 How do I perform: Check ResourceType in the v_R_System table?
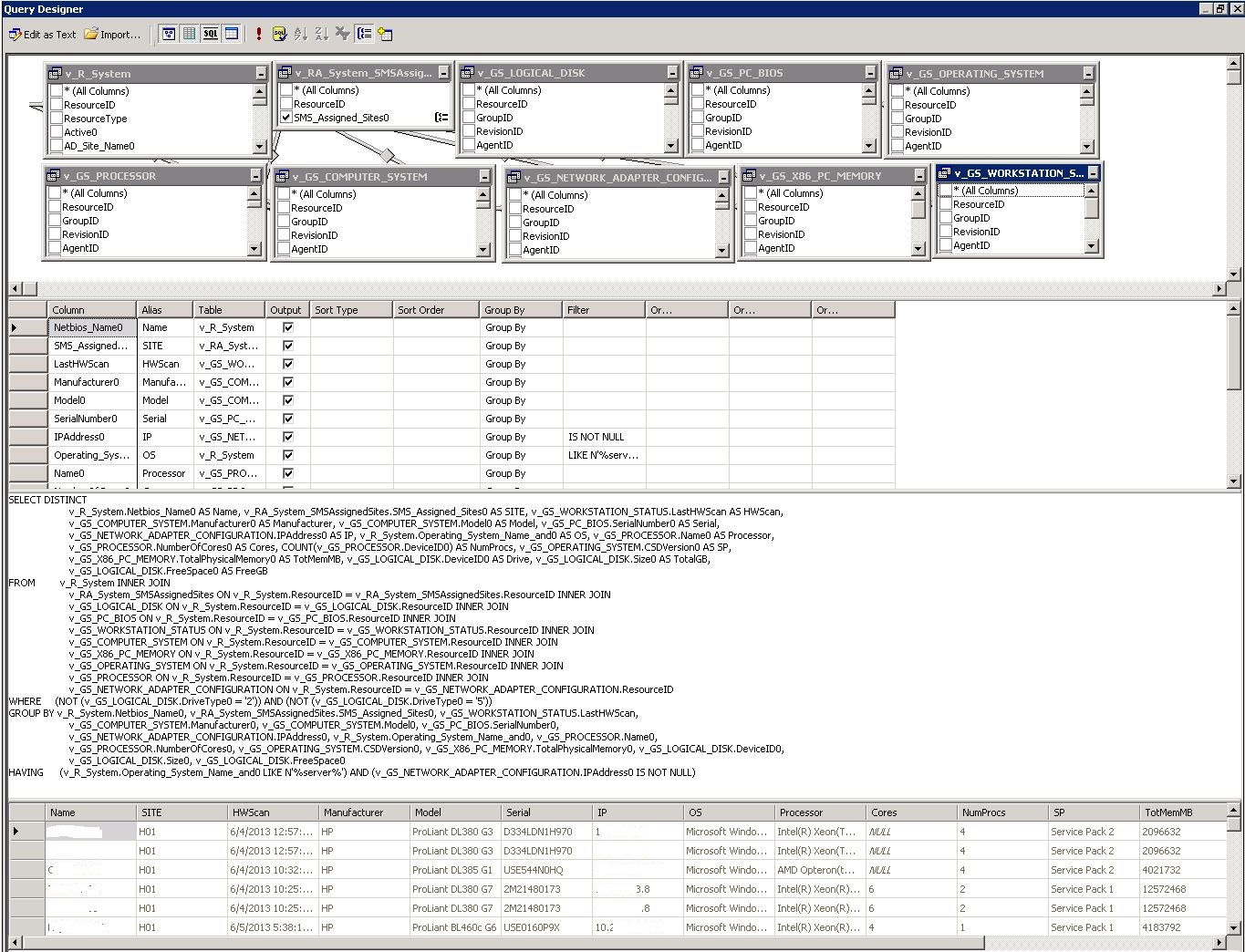(57, 119)
